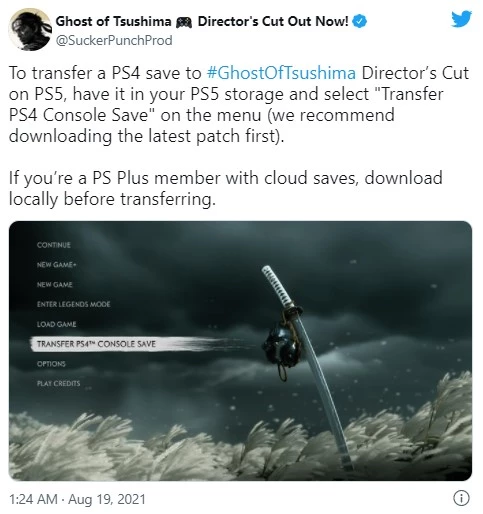483x514 pixels.
Task: Click the Twitter bird logo
Action: [462, 19]
